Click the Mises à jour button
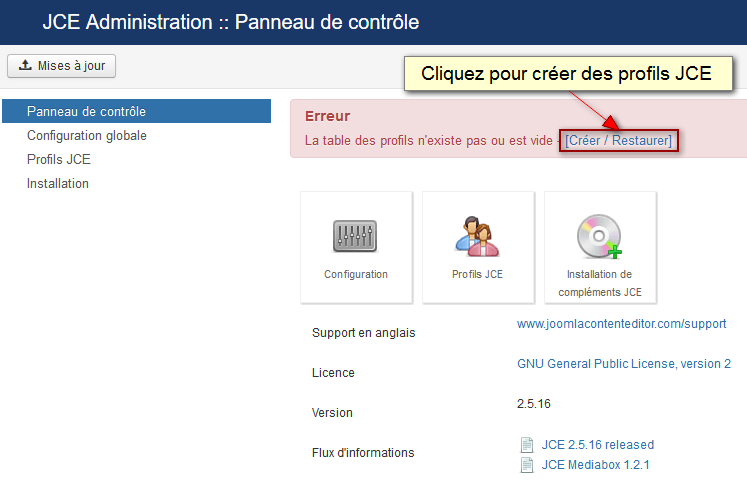Image resolution: width=747 pixels, height=486 pixels. click(61, 66)
